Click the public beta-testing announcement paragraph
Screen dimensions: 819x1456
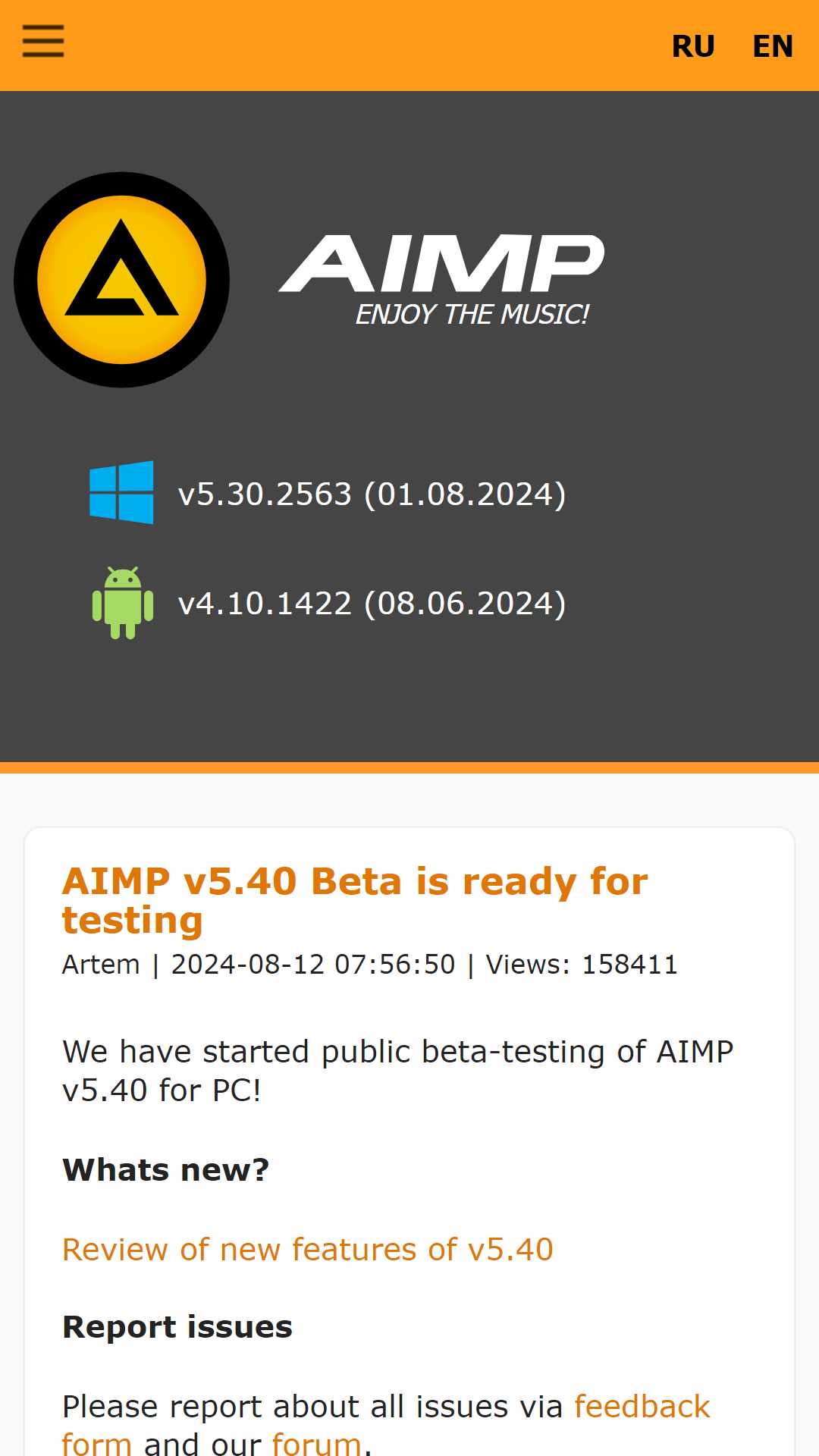point(398,1071)
